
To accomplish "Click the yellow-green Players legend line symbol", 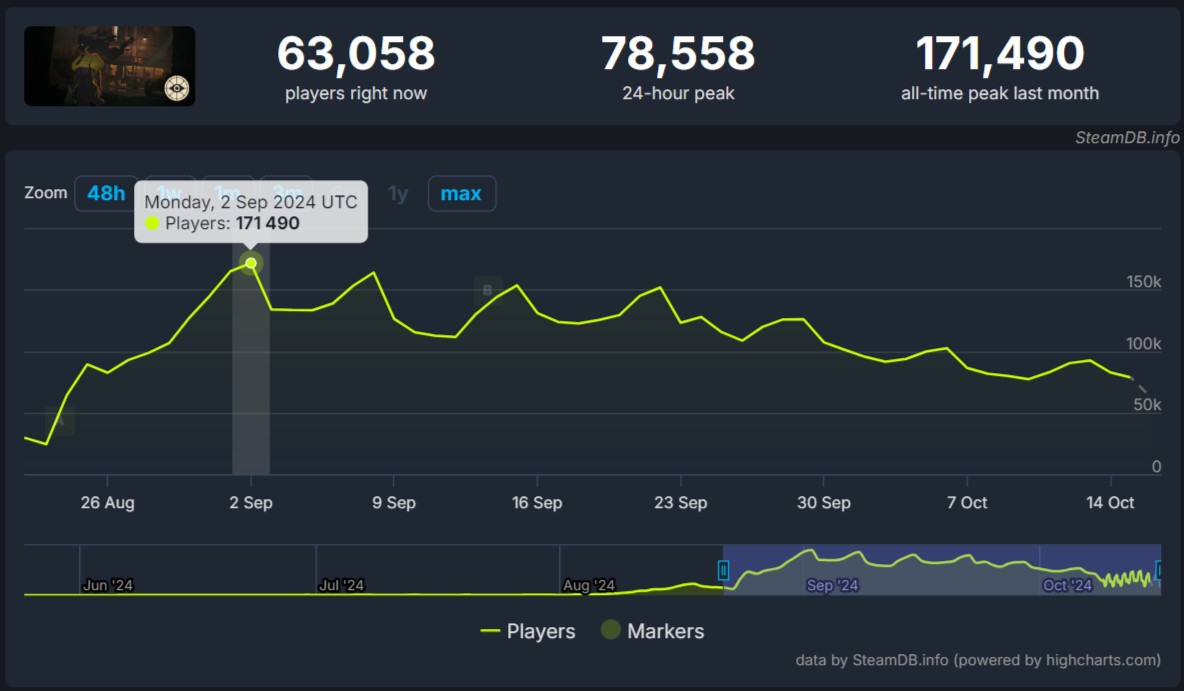I will (490, 631).
